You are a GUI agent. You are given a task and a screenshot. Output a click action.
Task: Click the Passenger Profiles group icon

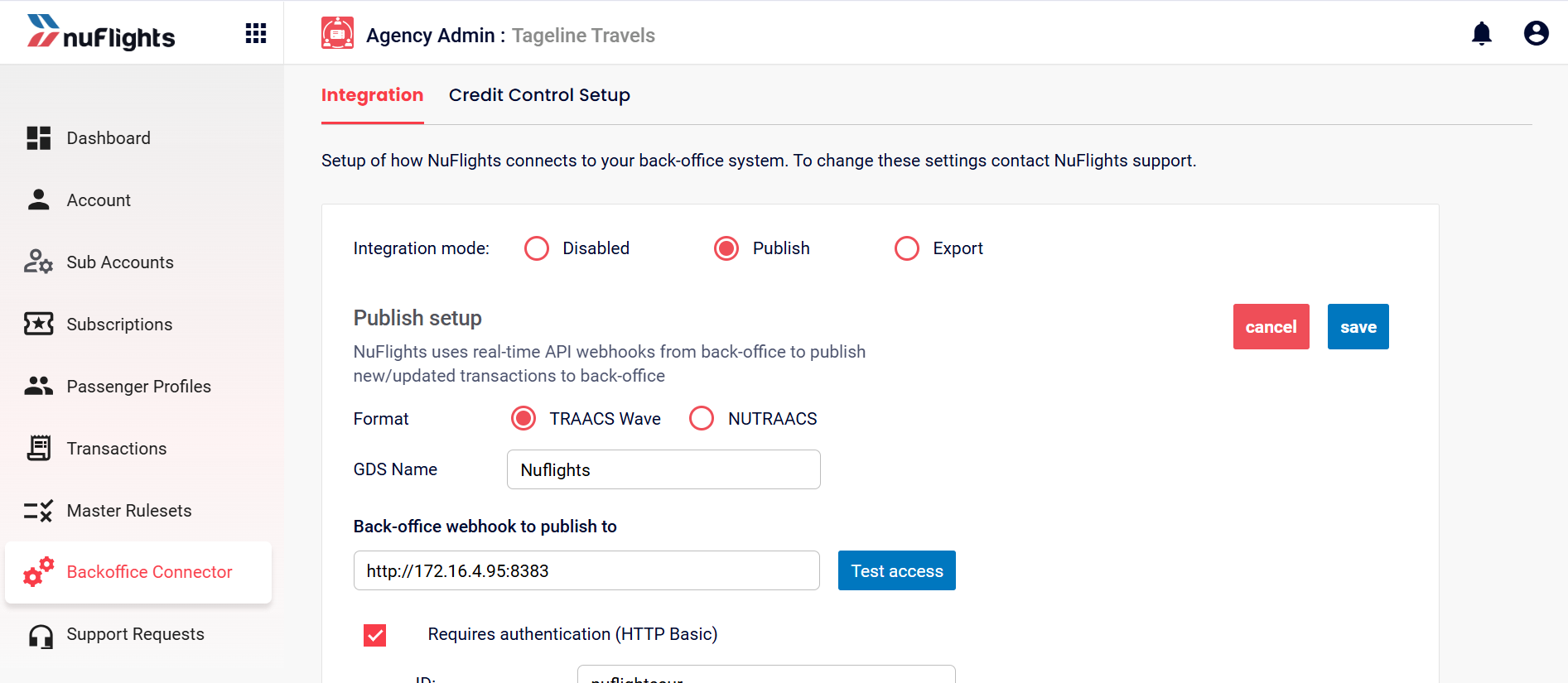39,386
